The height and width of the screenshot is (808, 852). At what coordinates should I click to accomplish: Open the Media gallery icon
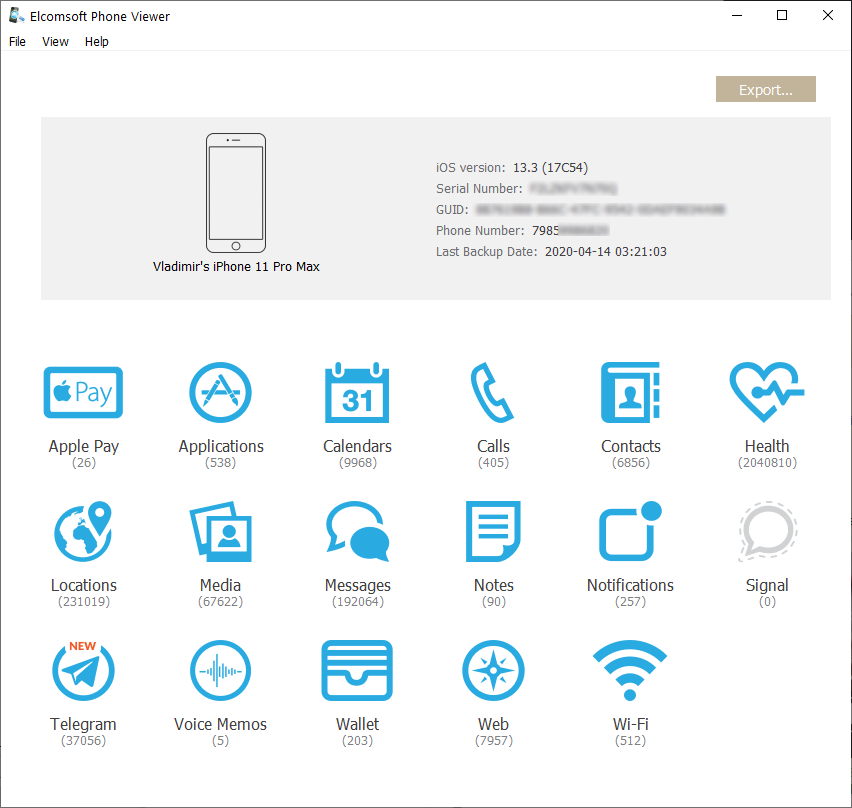pyautogui.click(x=221, y=531)
